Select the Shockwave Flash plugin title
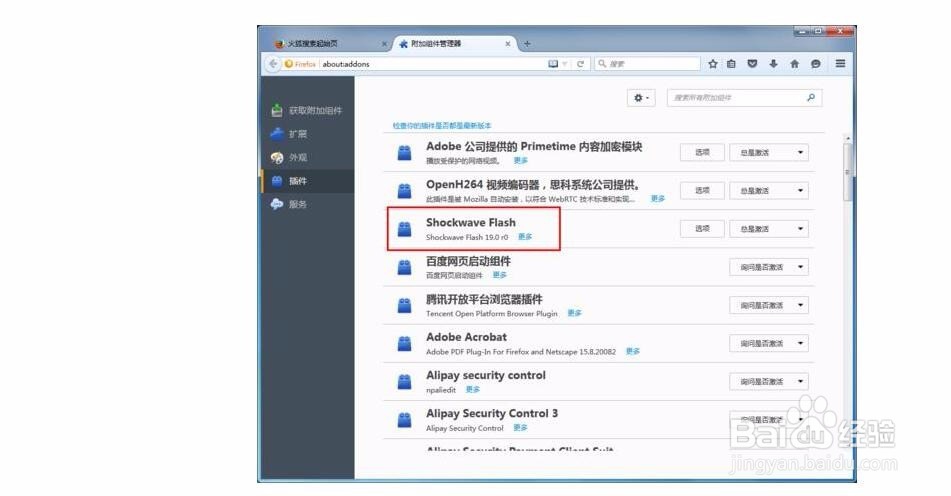The width and height of the screenshot is (951, 496). (x=471, y=223)
